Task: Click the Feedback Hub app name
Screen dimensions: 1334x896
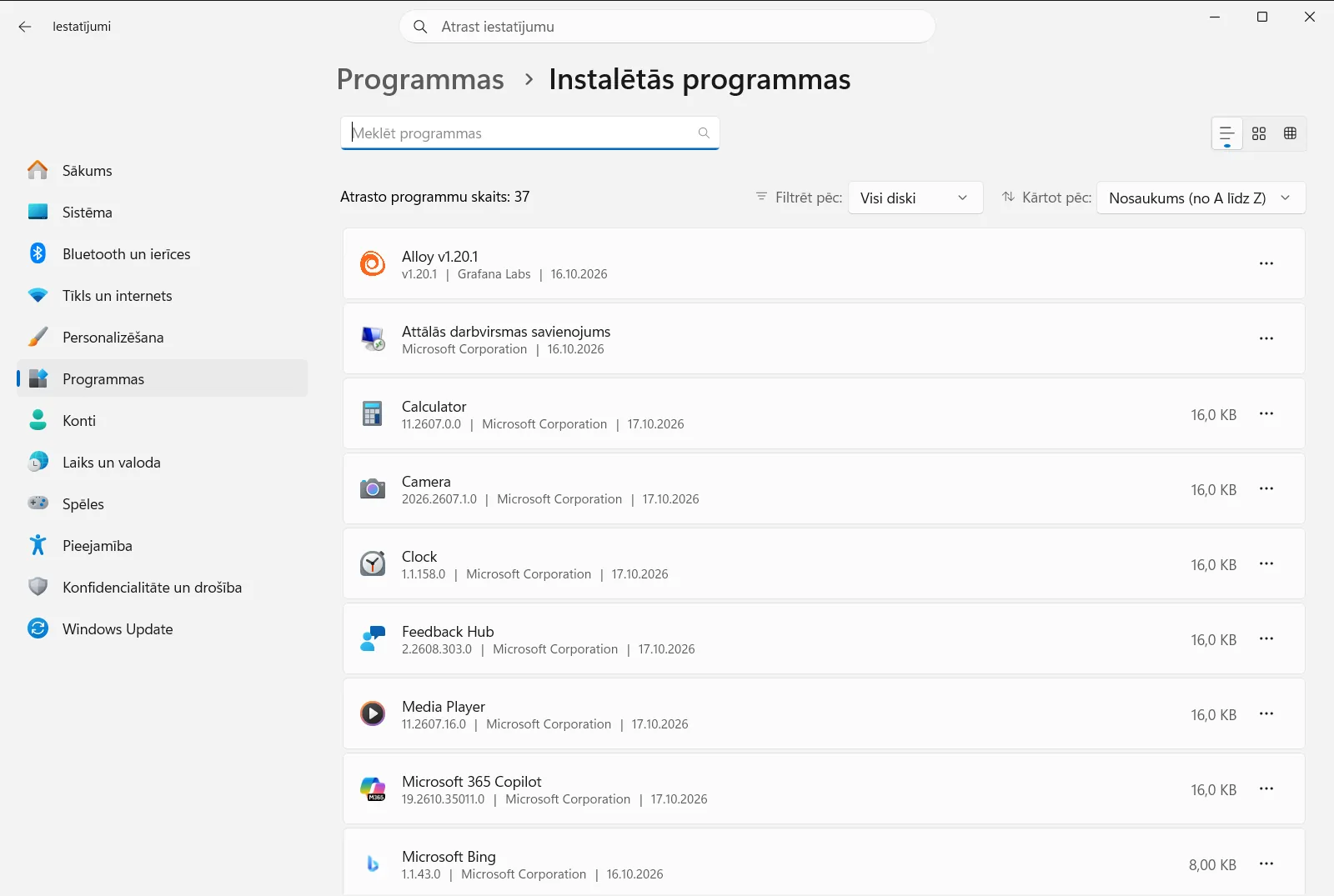Action: [448, 632]
